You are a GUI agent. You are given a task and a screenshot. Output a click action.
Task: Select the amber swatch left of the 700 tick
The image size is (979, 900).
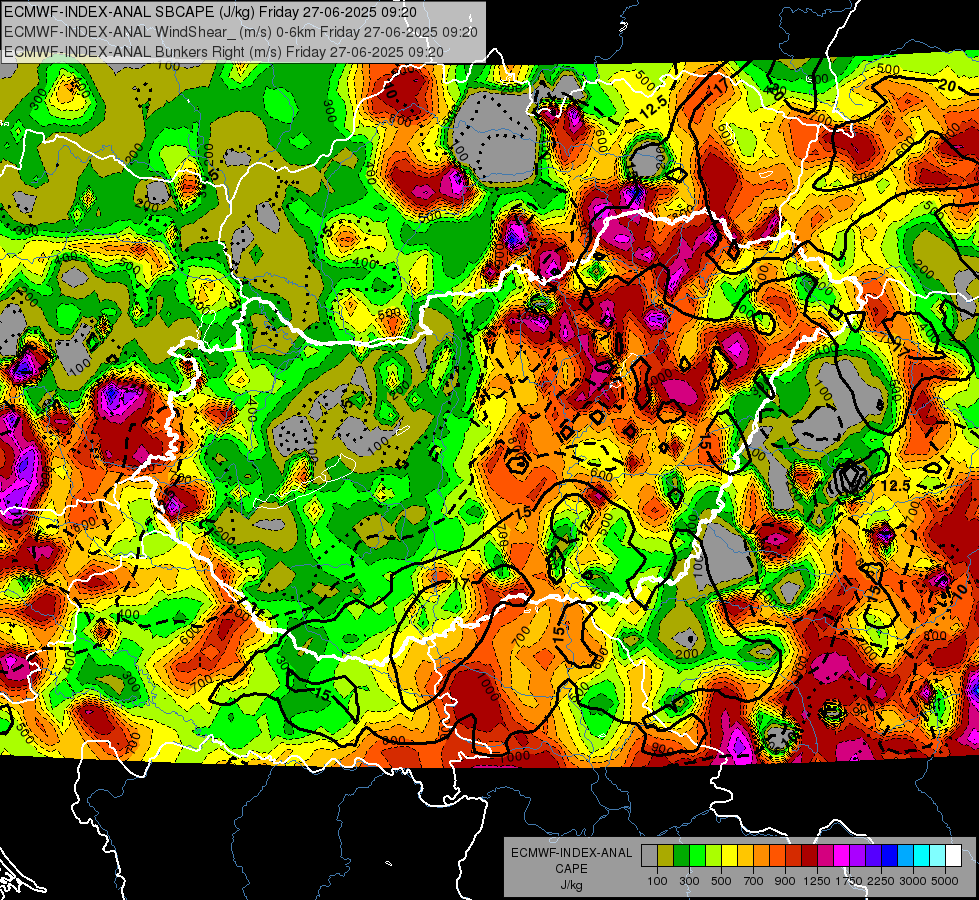click(x=745, y=856)
